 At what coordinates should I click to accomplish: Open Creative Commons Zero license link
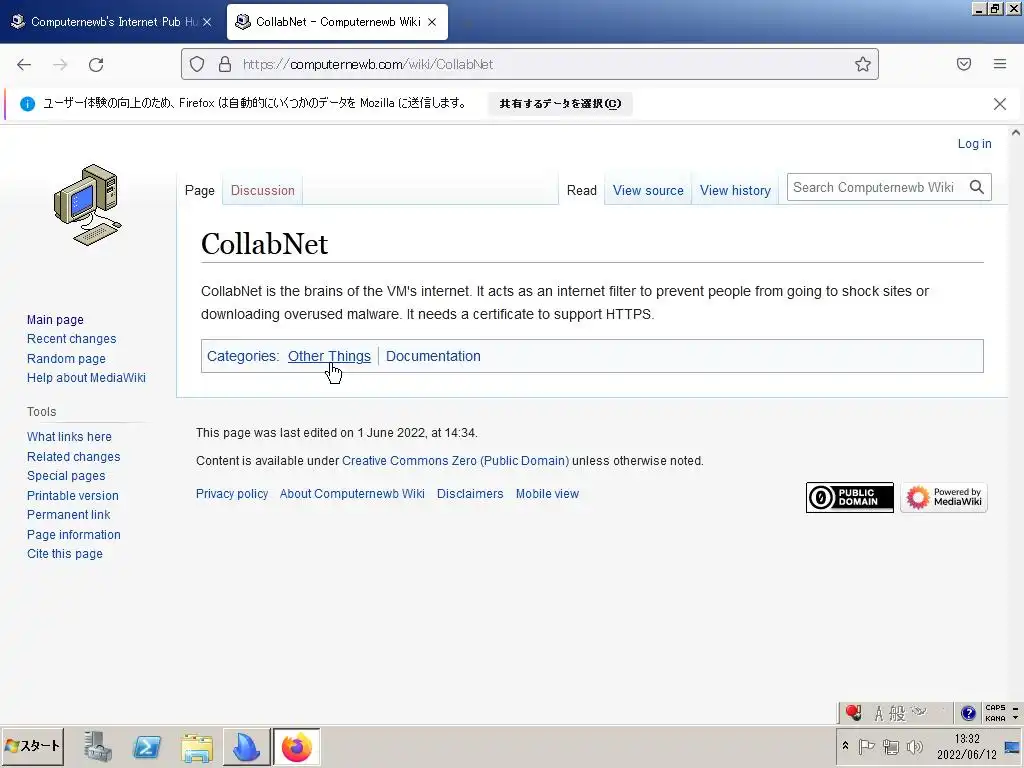[x=456, y=460]
